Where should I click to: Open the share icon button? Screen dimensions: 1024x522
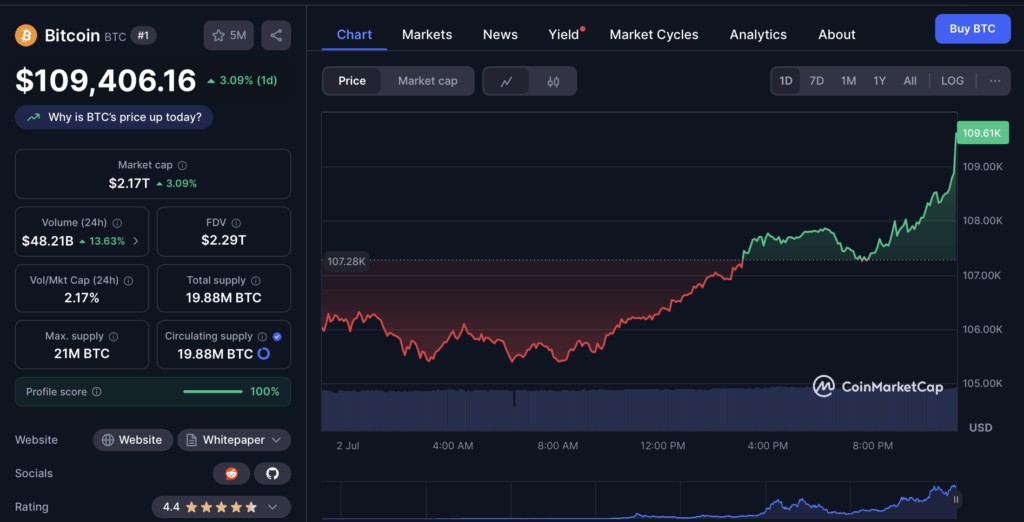(276, 35)
